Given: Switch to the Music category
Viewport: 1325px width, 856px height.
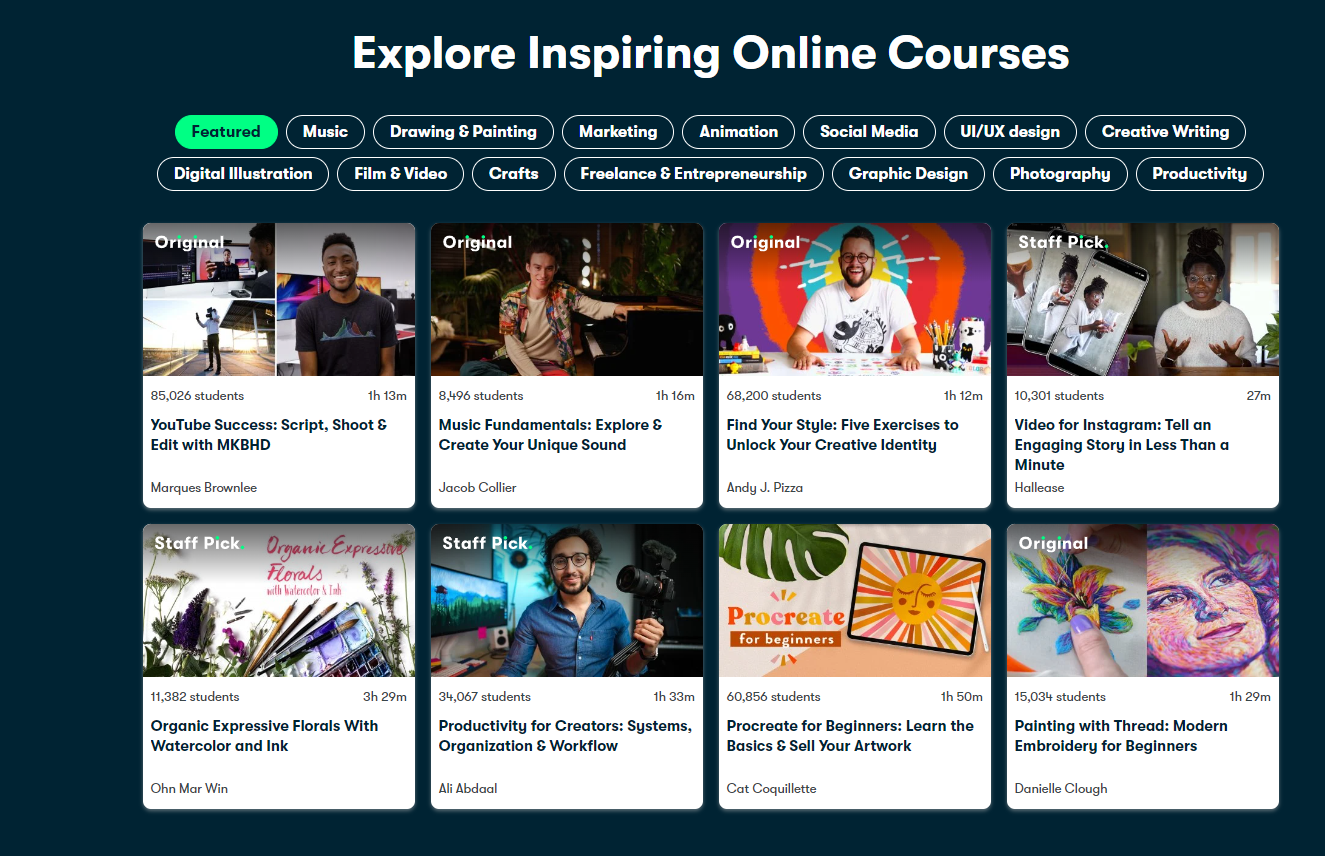Looking at the screenshot, I should coord(325,132).
